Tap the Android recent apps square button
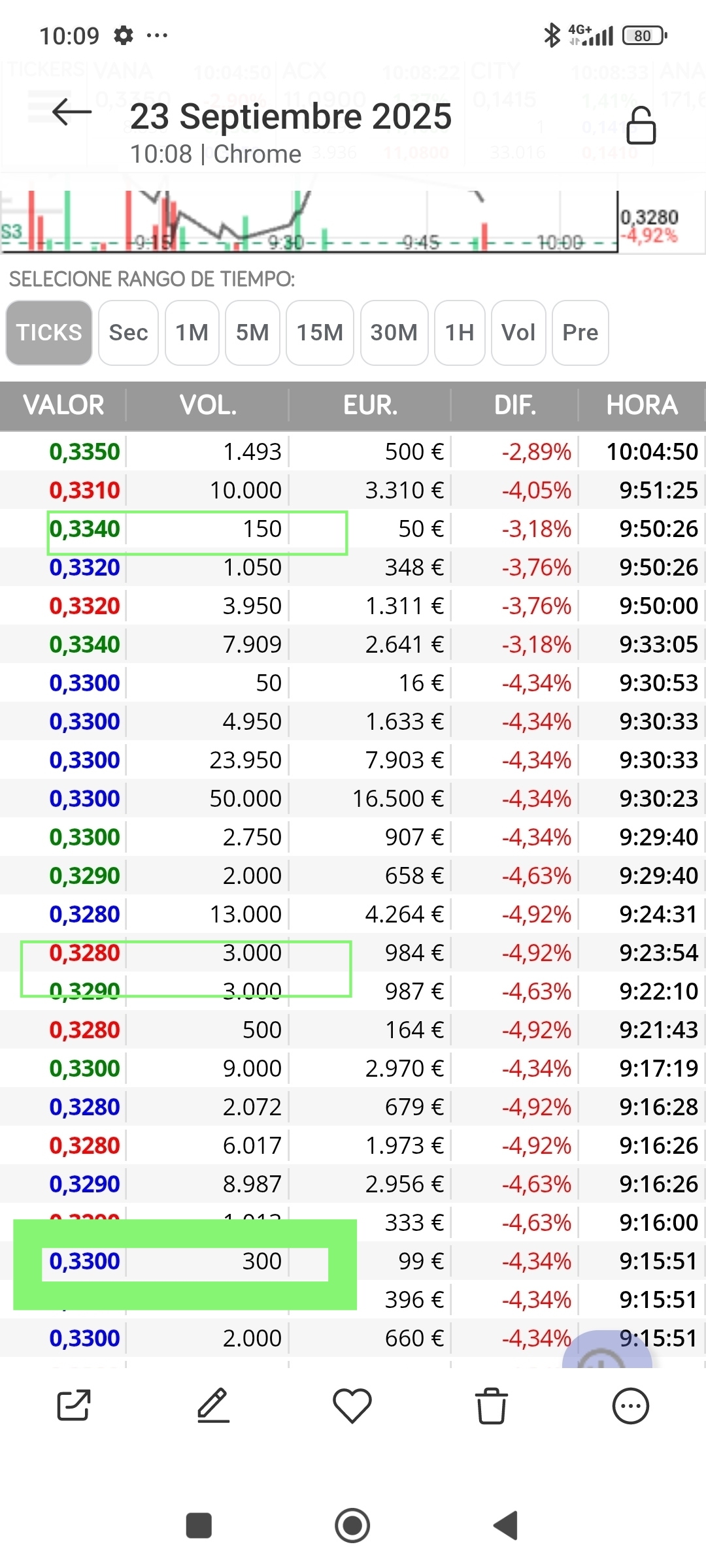The height and width of the screenshot is (1568, 706). [199, 1526]
